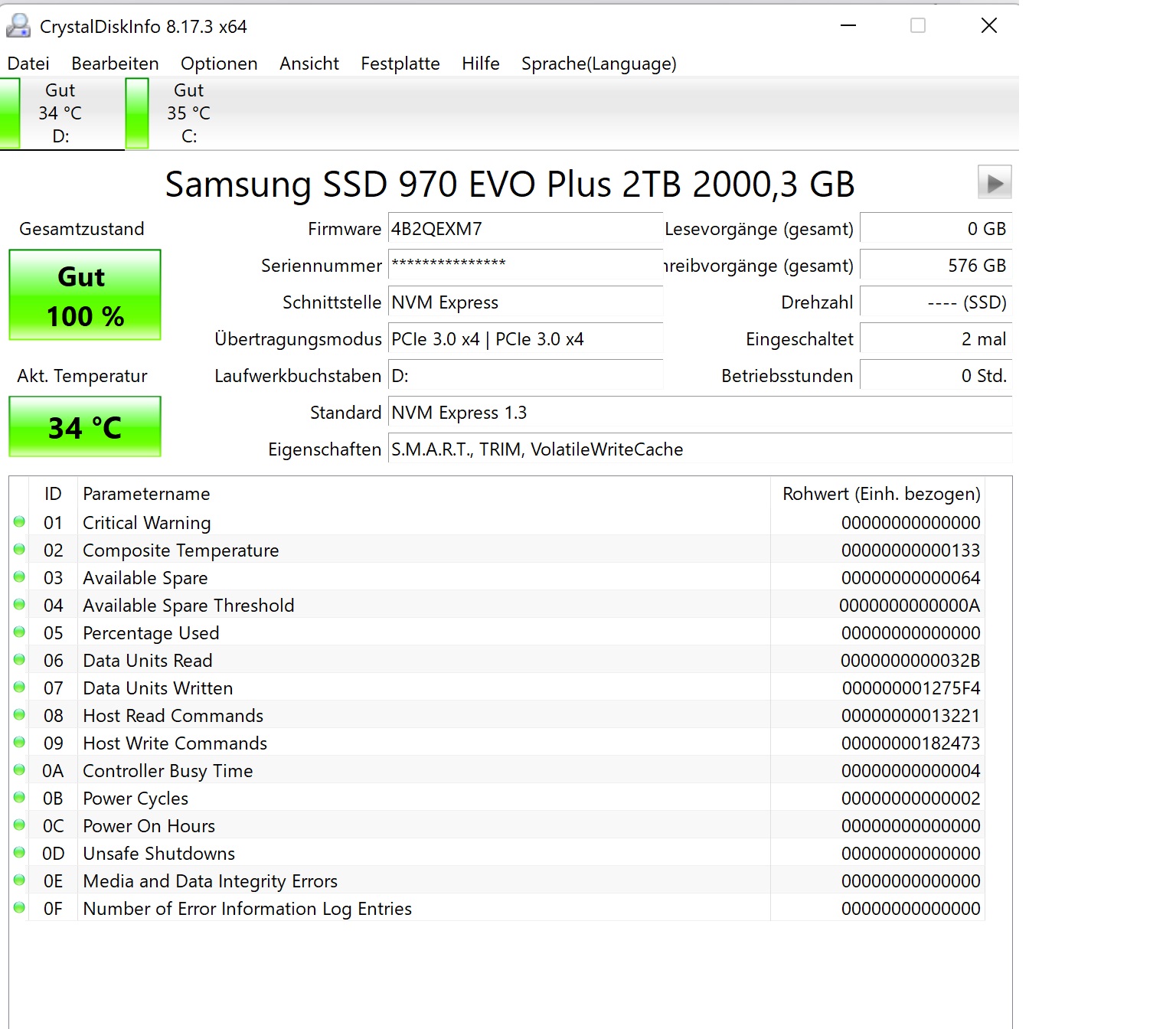Click the Rohwert column header
Image resolution: width=1176 pixels, height=1029 pixels.
click(x=877, y=494)
